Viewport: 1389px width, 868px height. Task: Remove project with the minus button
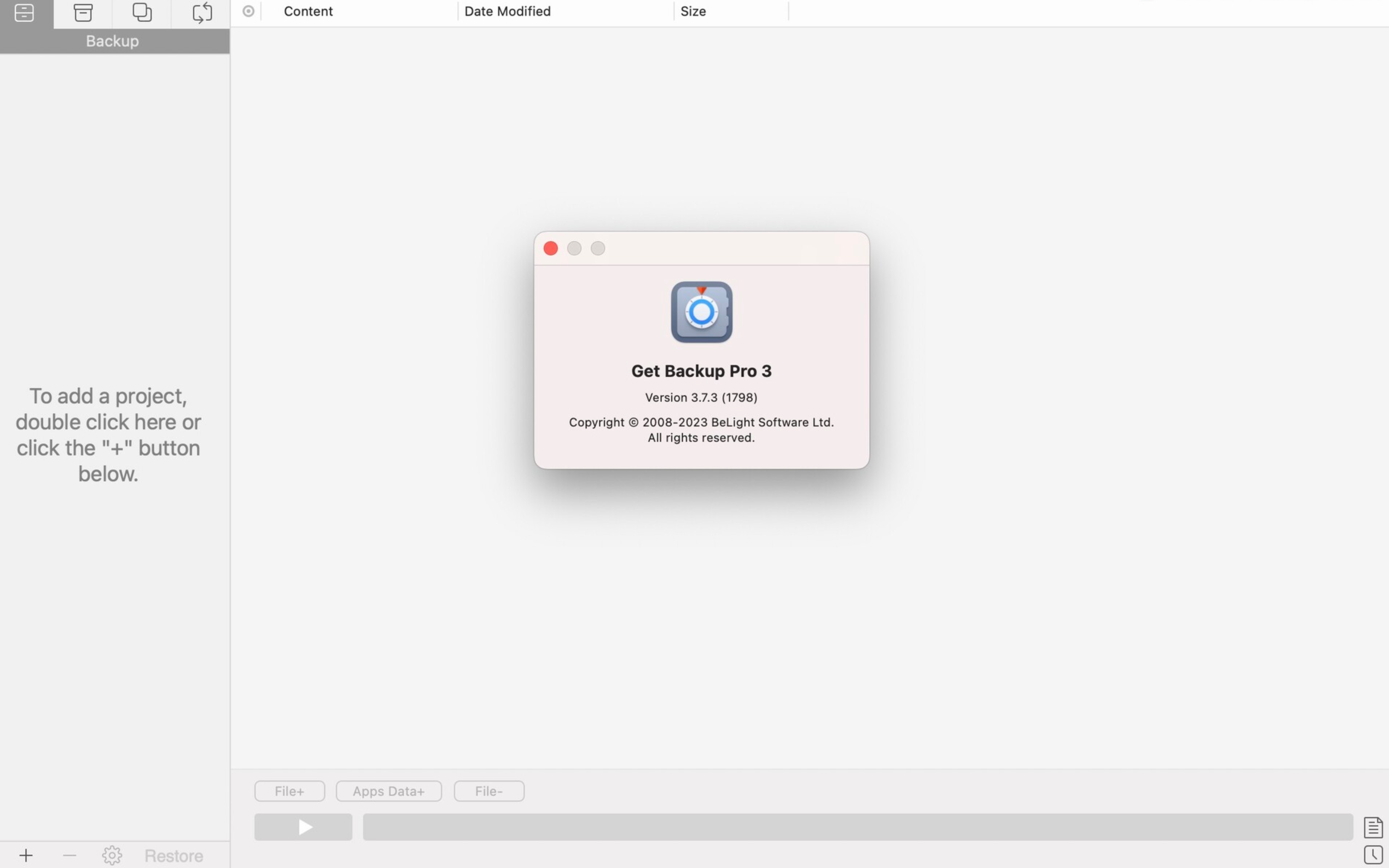tap(69, 855)
